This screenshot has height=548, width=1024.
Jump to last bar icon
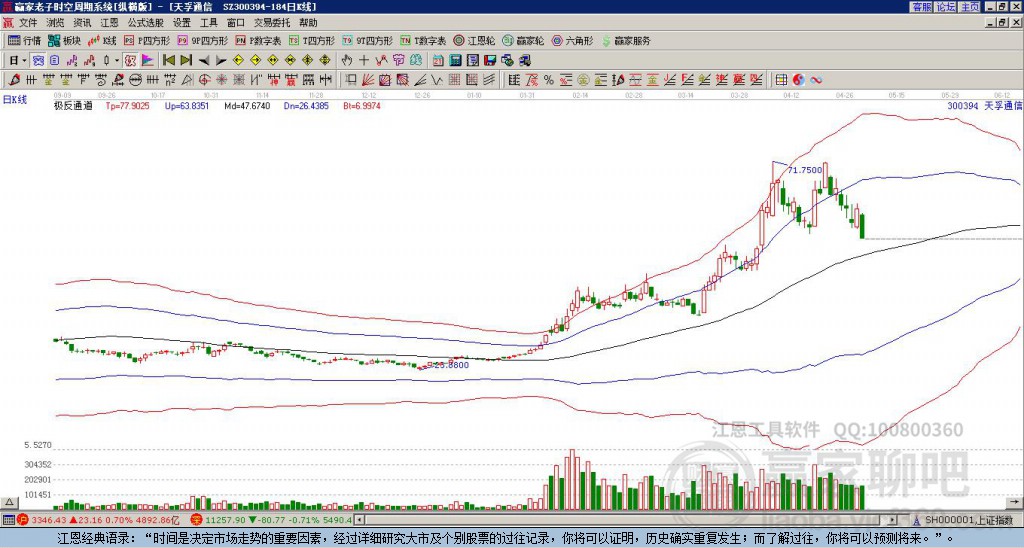pyautogui.click(x=186, y=60)
